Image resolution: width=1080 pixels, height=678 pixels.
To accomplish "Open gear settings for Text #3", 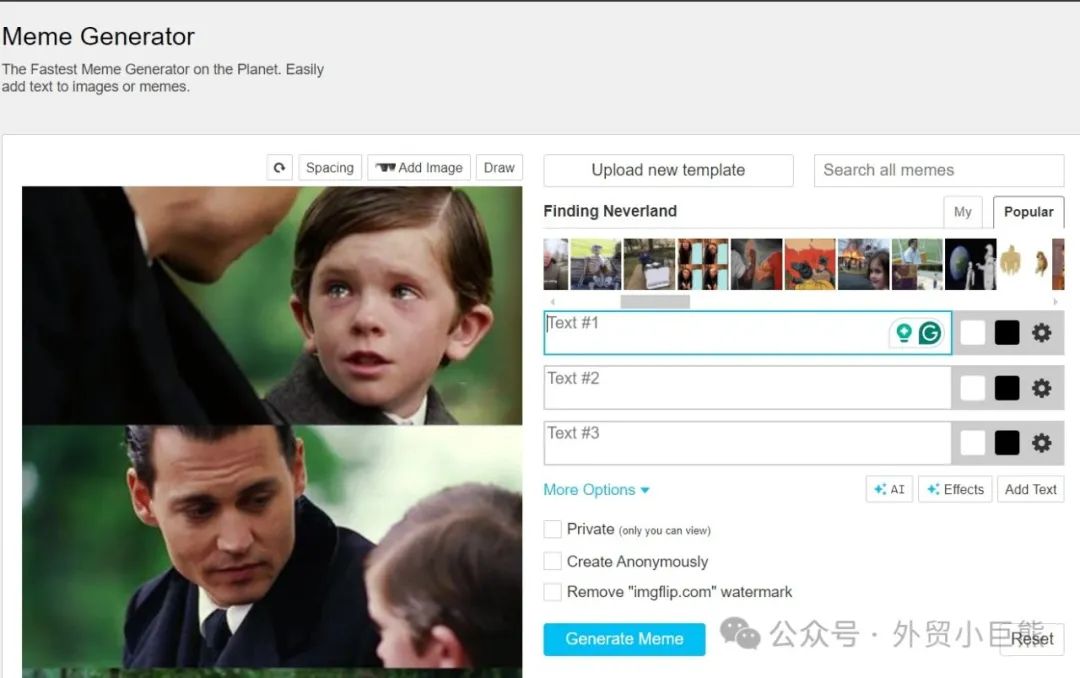I will (x=1041, y=443).
